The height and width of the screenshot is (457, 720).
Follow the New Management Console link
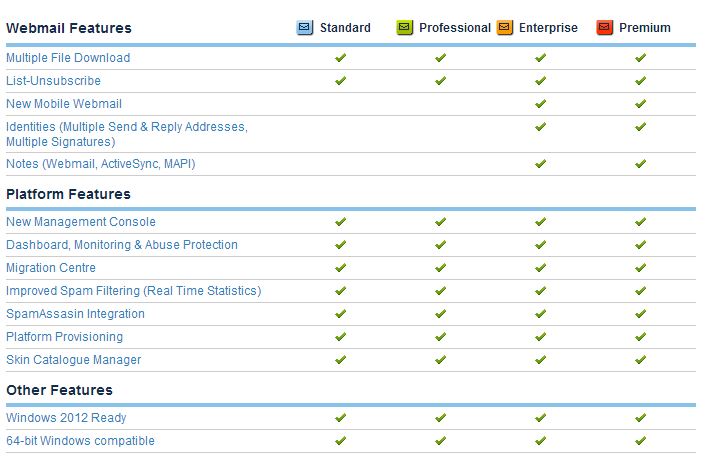pos(81,222)
